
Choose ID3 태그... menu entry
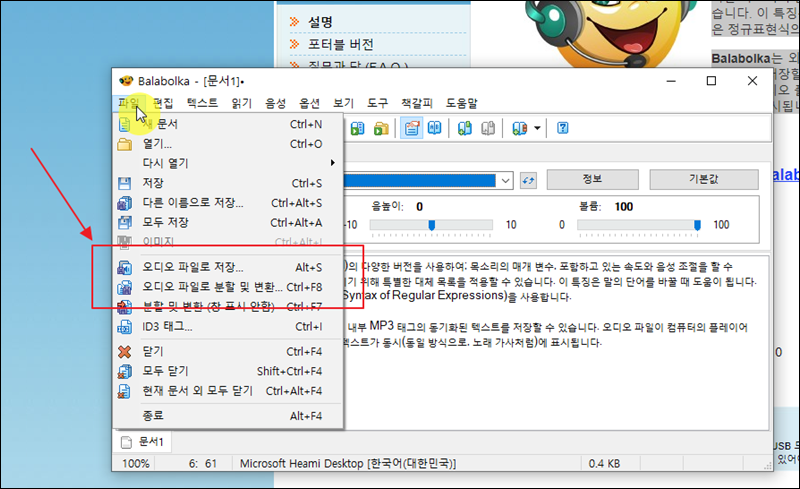[x=228, y=327]
